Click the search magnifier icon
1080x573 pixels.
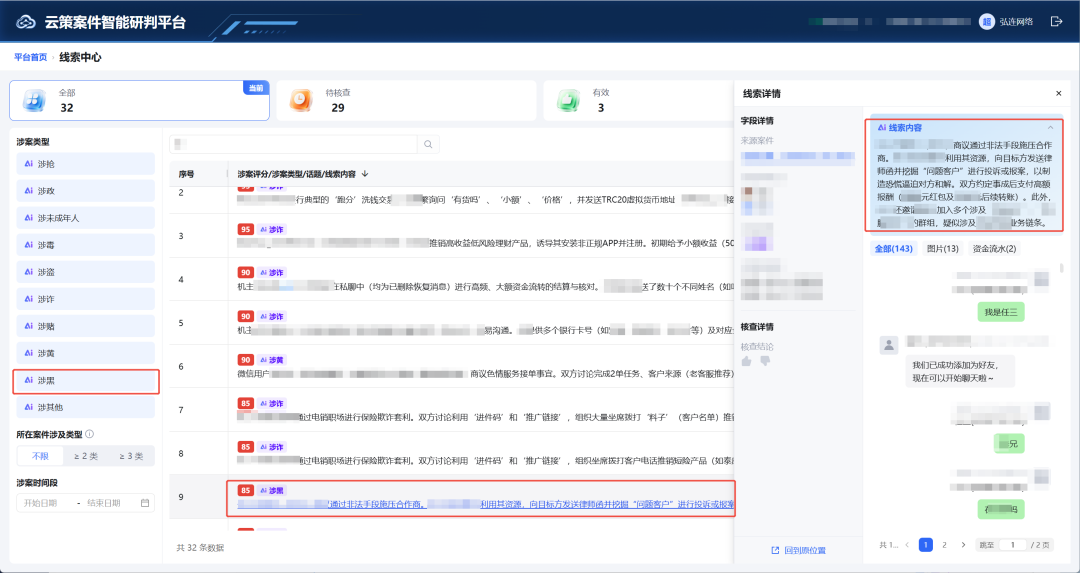coord(428,145)
